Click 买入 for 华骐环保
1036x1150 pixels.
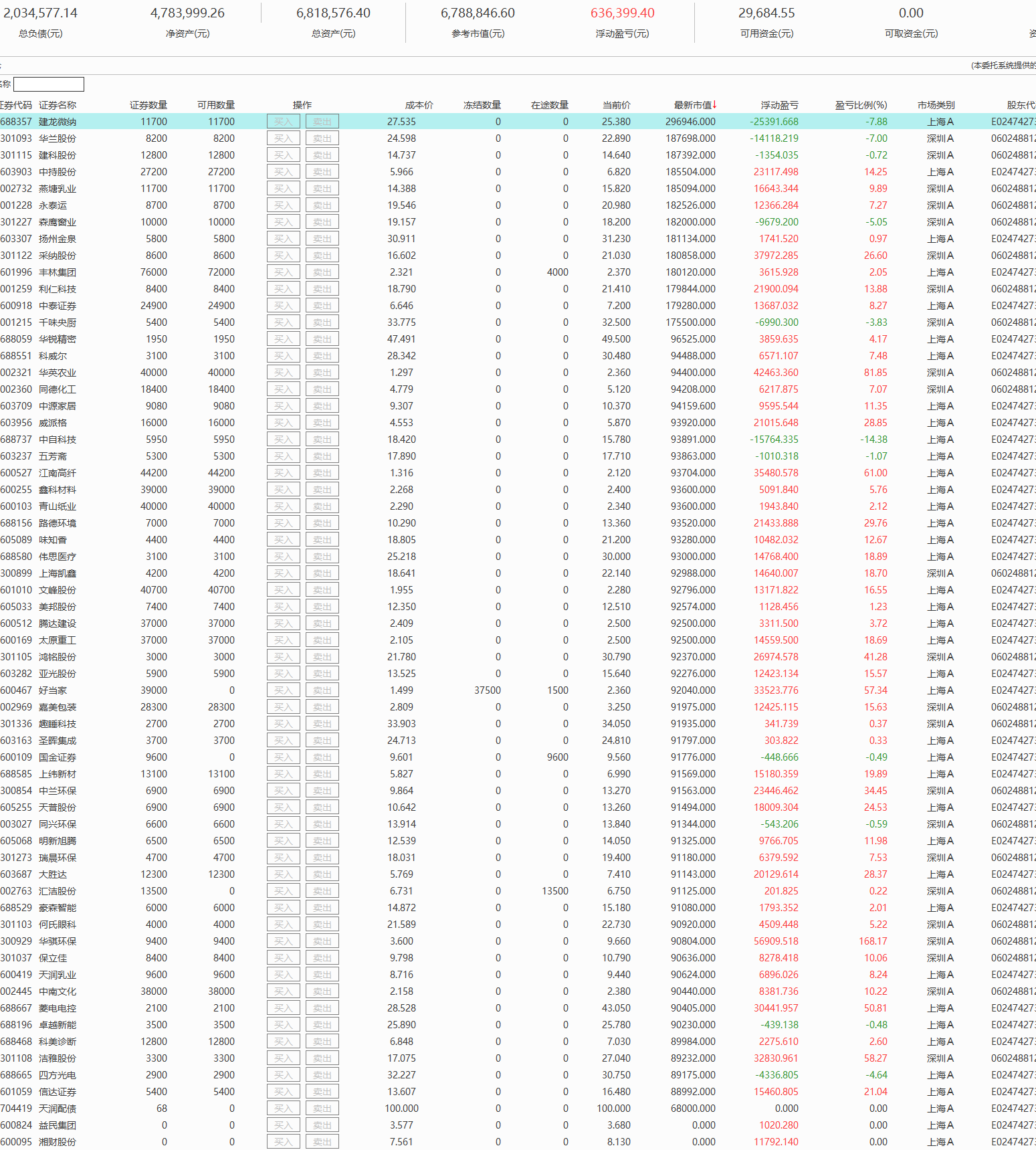(x=283, y=941)
